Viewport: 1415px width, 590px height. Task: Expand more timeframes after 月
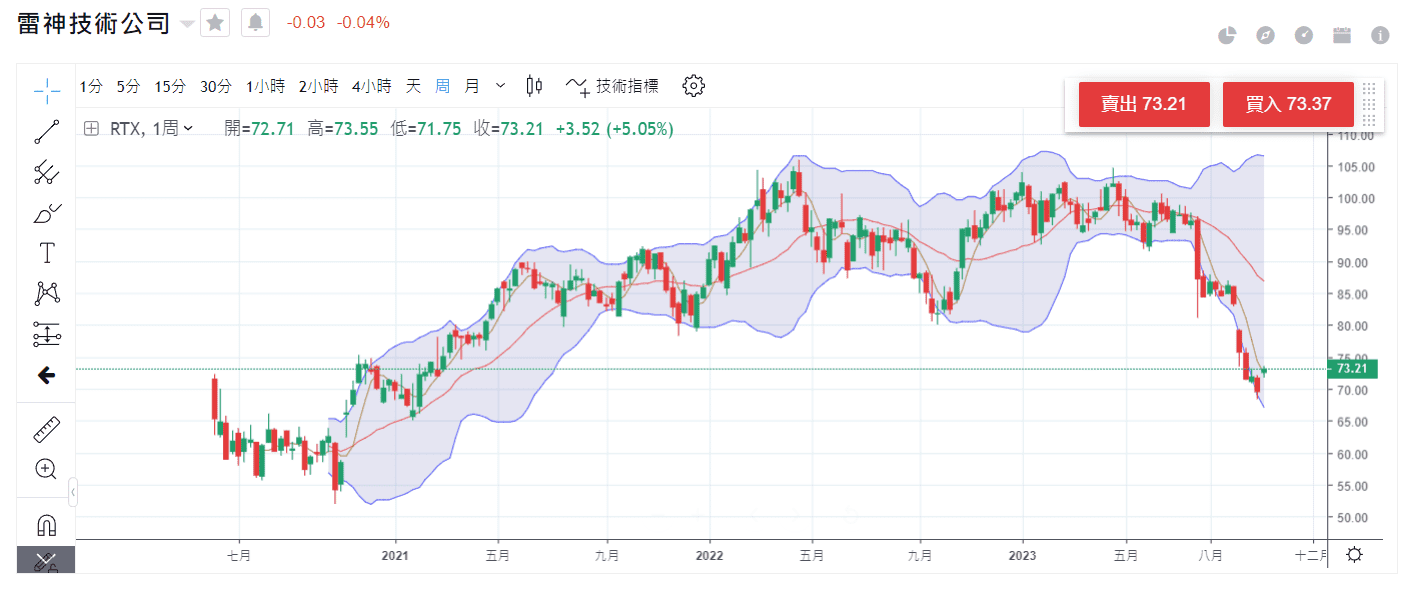[x=501, y=86]
